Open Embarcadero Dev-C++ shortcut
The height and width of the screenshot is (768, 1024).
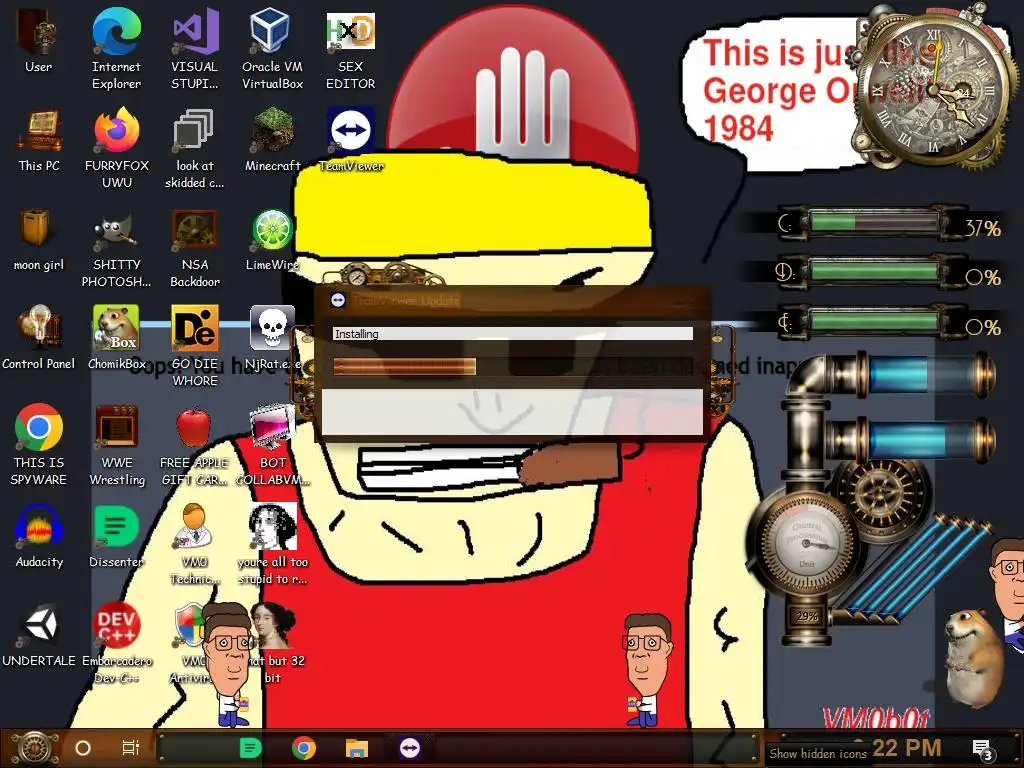(x=117, y=643)
